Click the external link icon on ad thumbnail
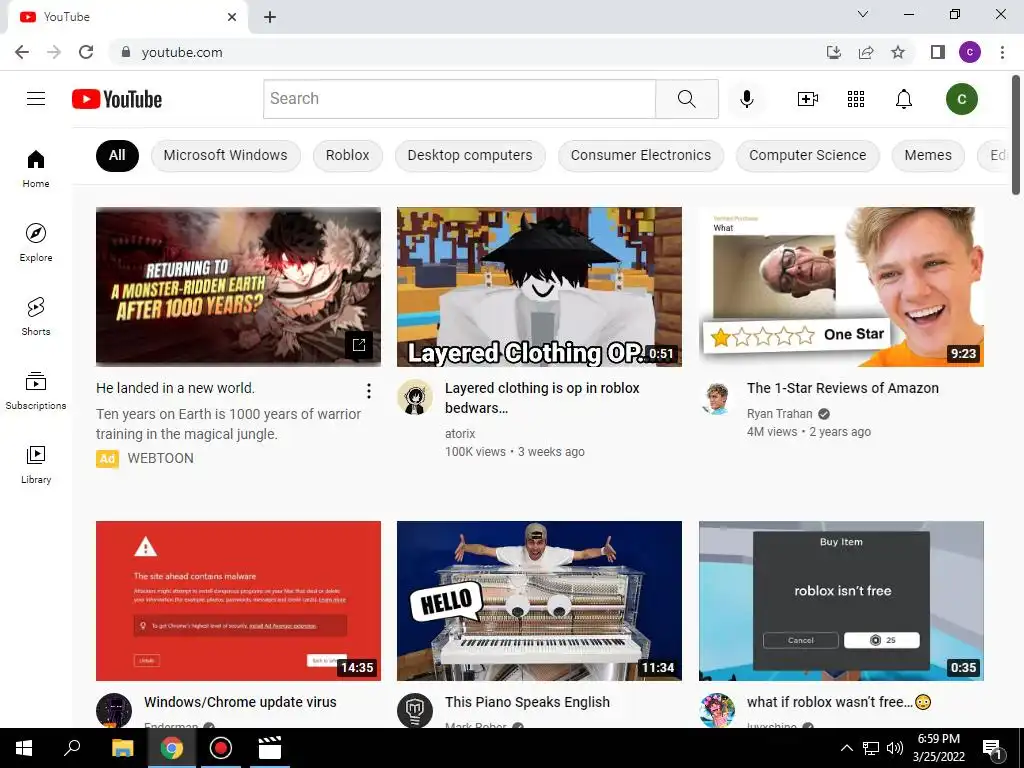 point(359,345)
